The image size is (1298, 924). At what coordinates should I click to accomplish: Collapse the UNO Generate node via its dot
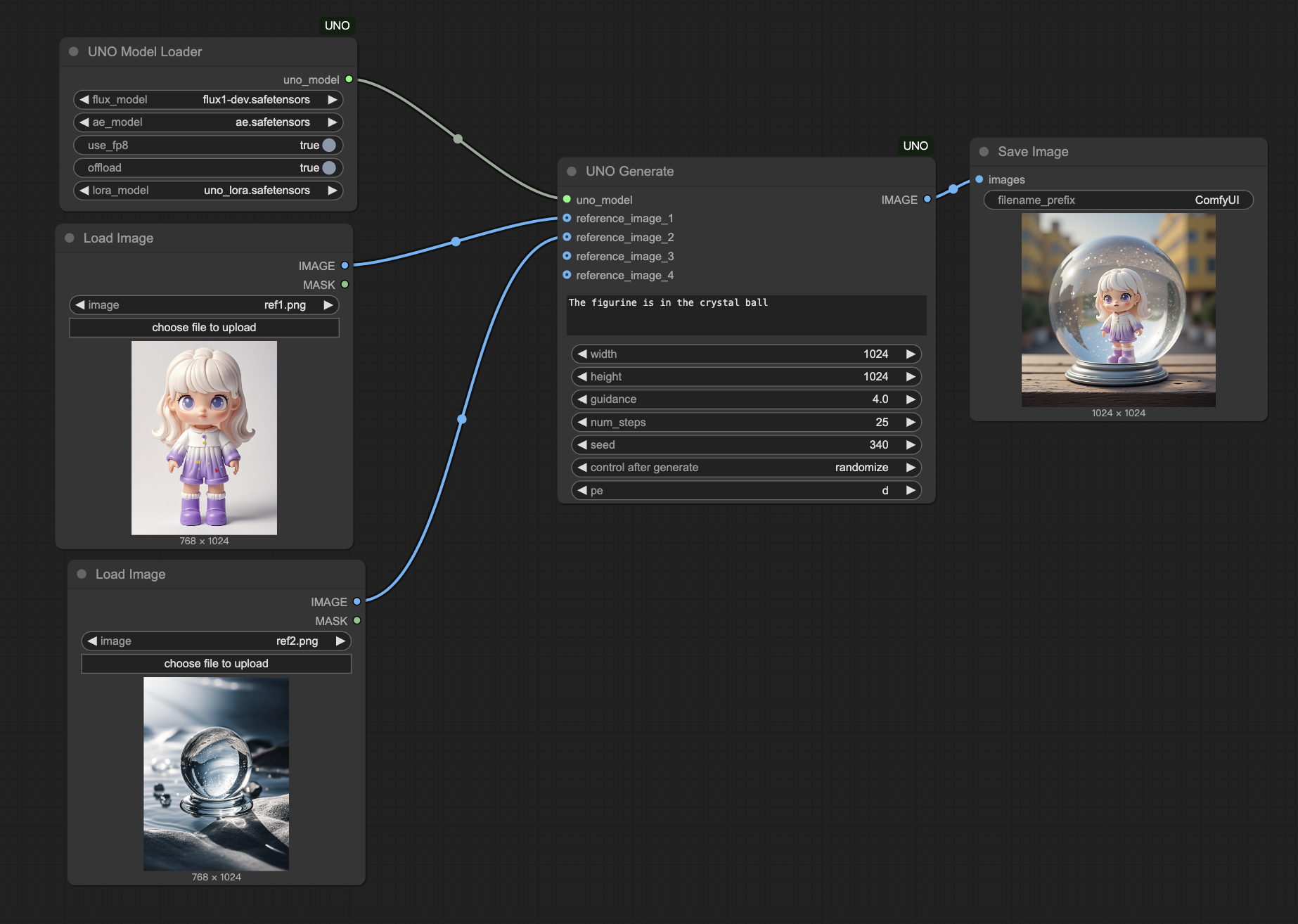(572, 171)
